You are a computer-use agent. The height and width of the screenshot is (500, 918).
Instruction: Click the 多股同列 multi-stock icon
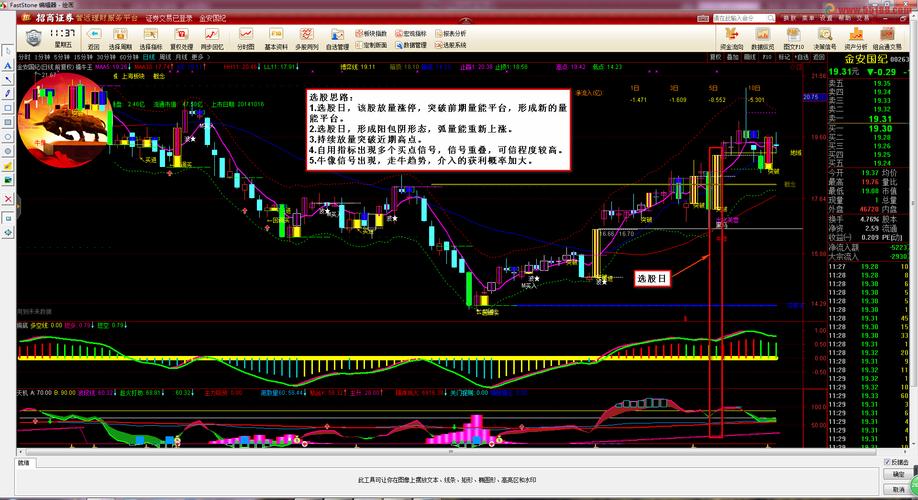point(307,35)
